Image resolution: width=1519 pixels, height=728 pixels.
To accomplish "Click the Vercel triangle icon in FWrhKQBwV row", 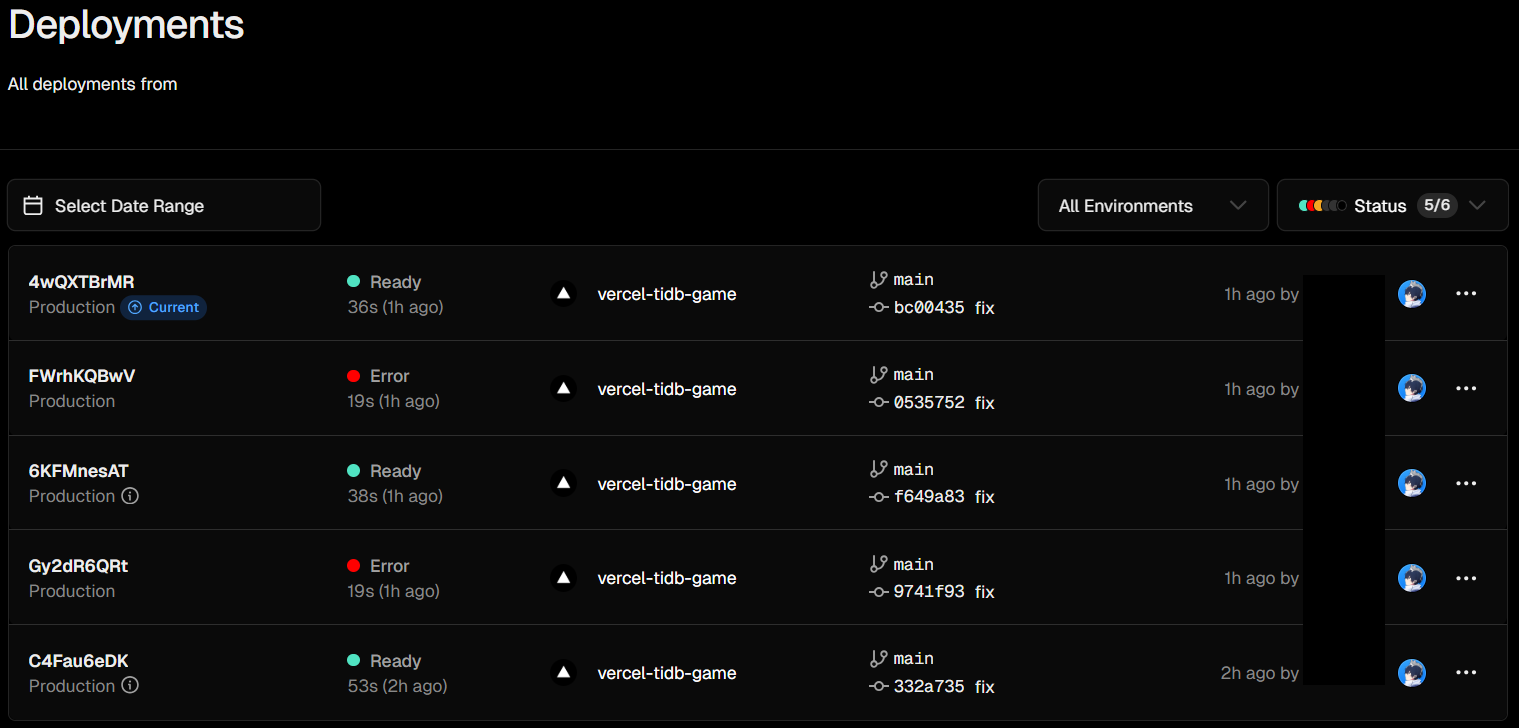I will (564, 388).
